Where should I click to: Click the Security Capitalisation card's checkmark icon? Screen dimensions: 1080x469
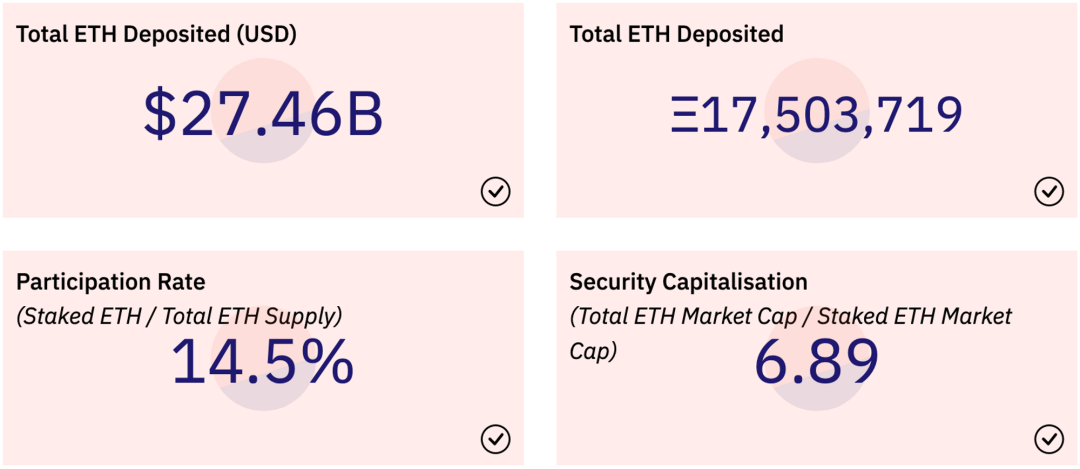1049,438
